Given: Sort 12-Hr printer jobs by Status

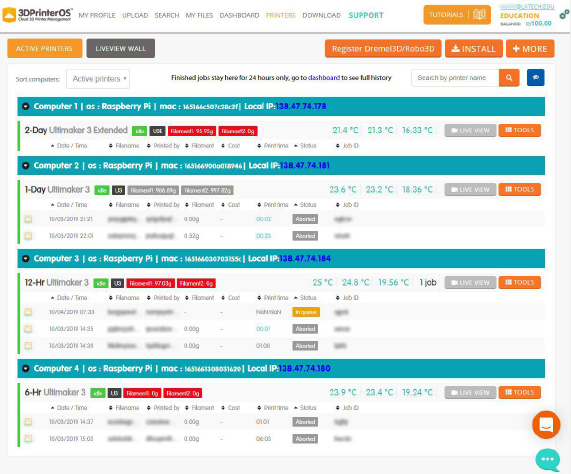Looking at the screenshot, I should (x=305, y=298).
